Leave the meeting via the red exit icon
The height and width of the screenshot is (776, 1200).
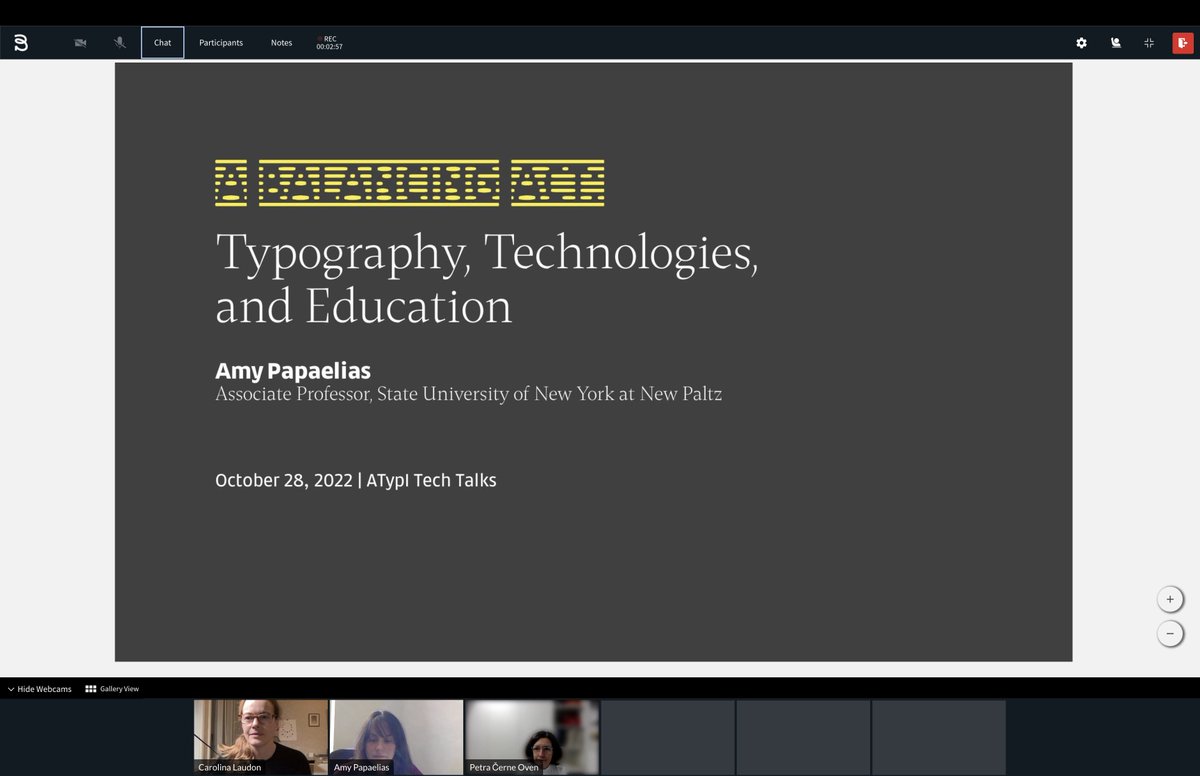1182,43
